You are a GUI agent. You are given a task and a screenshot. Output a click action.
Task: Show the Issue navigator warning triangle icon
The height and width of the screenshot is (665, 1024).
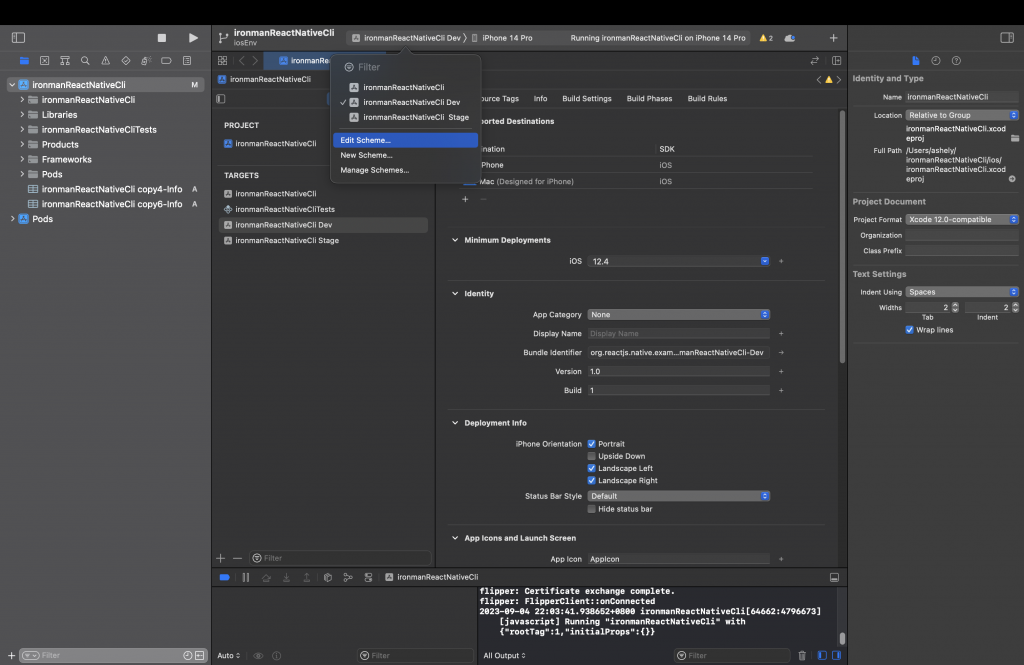[105, 61]
